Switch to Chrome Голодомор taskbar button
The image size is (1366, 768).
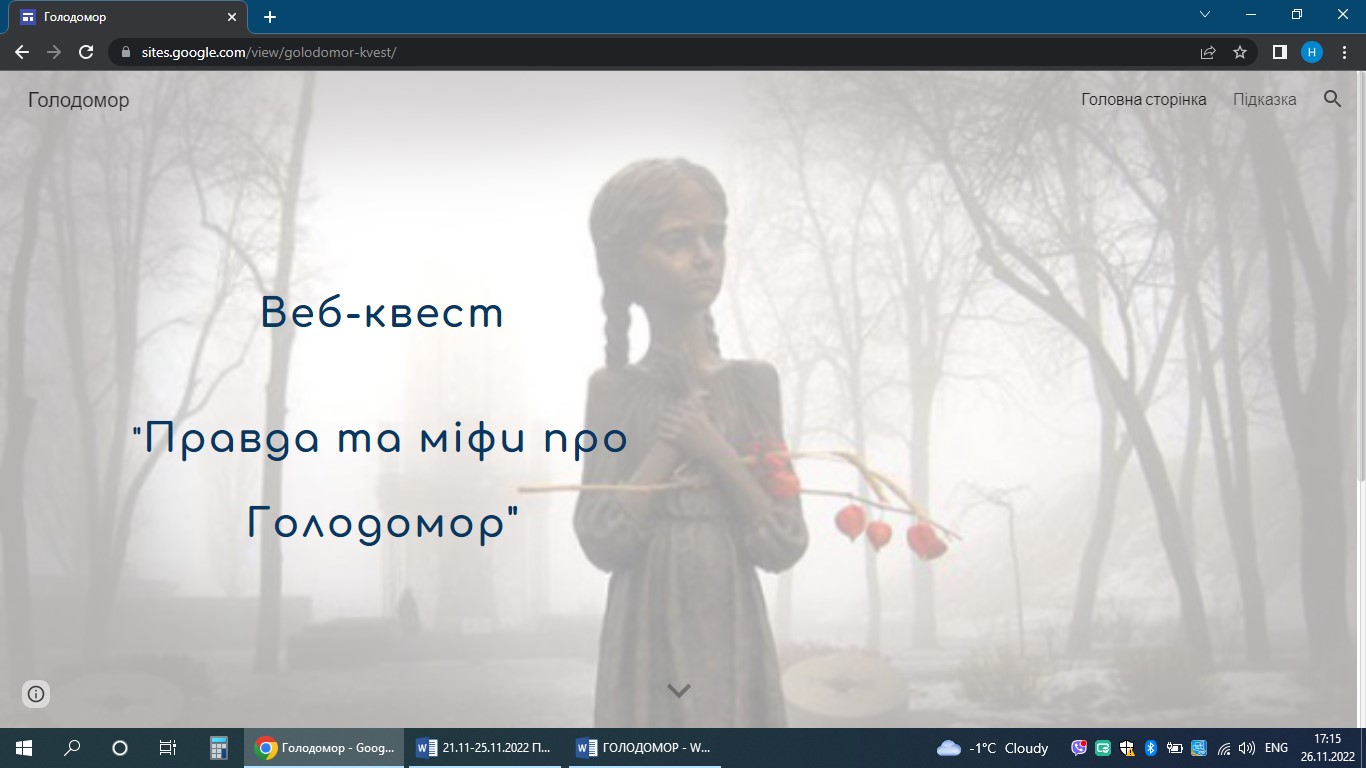(325, 748)
